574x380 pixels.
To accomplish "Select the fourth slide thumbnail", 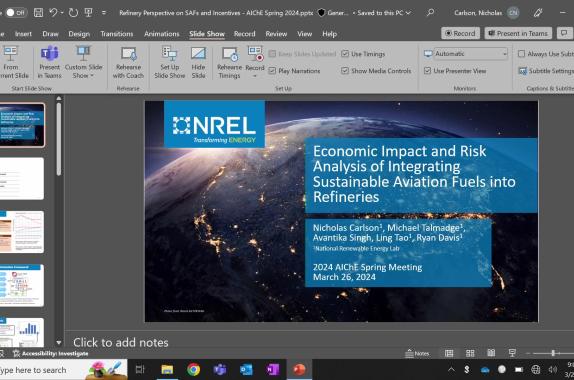I will coord(22,286).
